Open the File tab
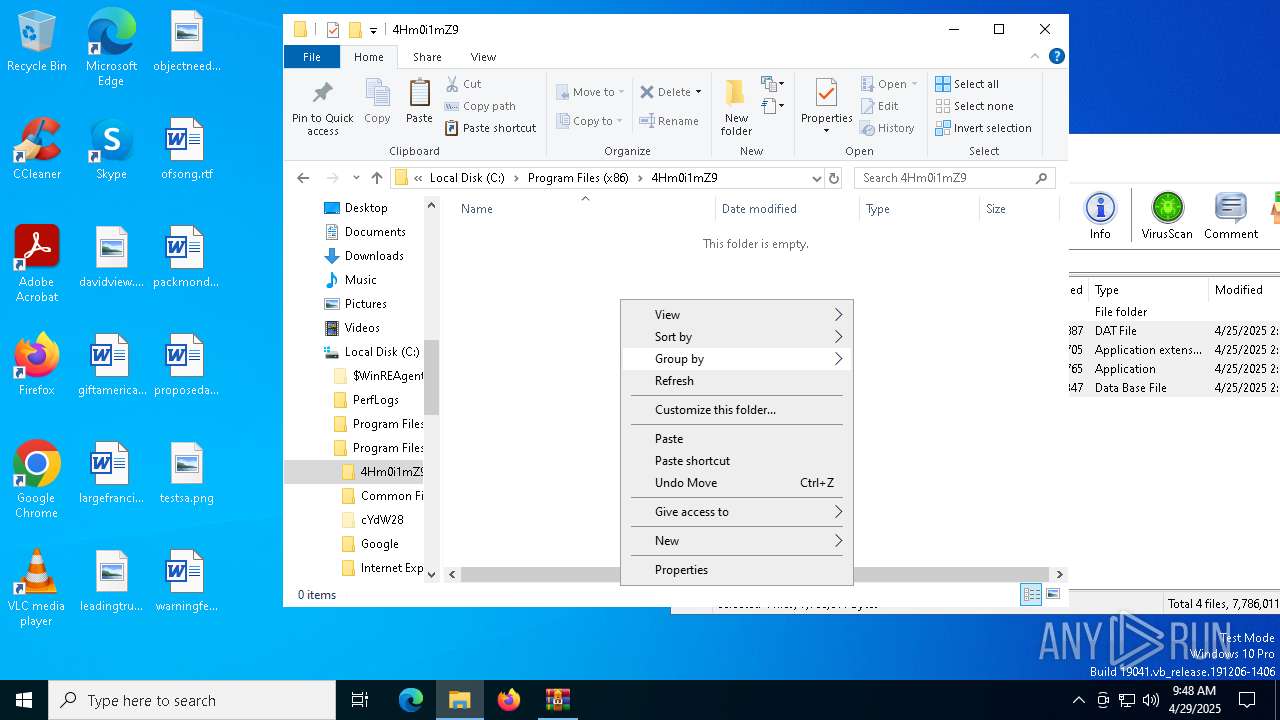Viewport: 1280px width, 720px height. (312, 57)
